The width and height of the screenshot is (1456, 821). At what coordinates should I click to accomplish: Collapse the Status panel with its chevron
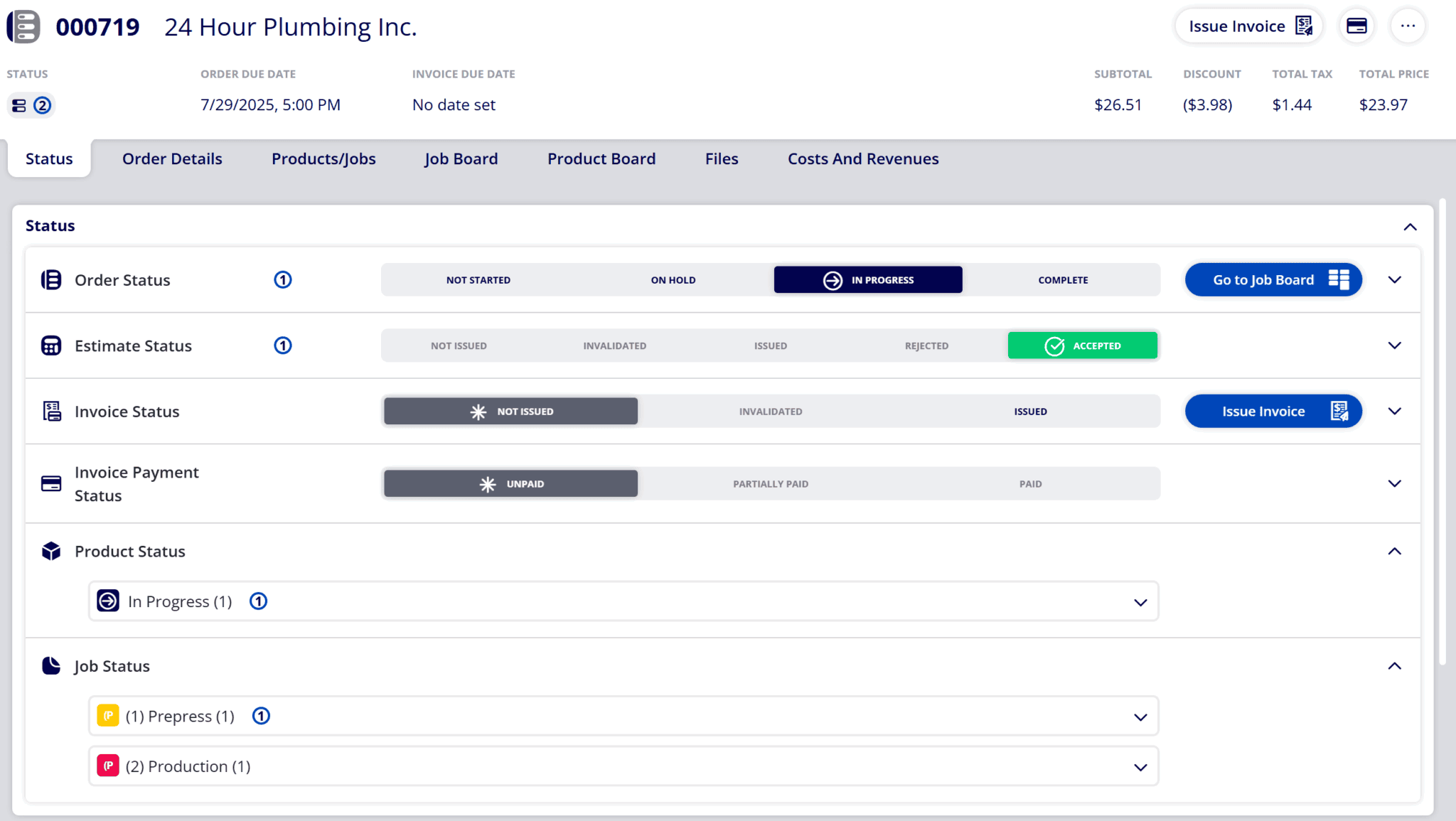tap(1410, 227)
